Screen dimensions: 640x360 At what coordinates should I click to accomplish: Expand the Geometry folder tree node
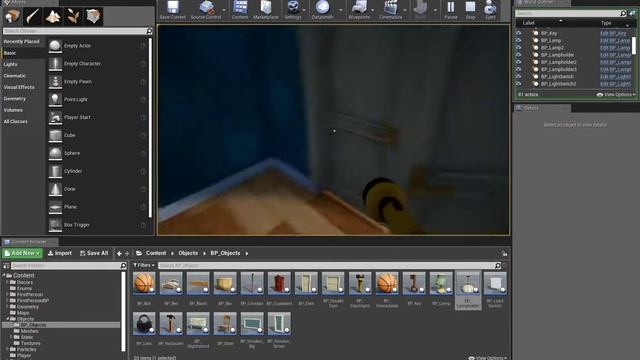click(x=7, y=307)
